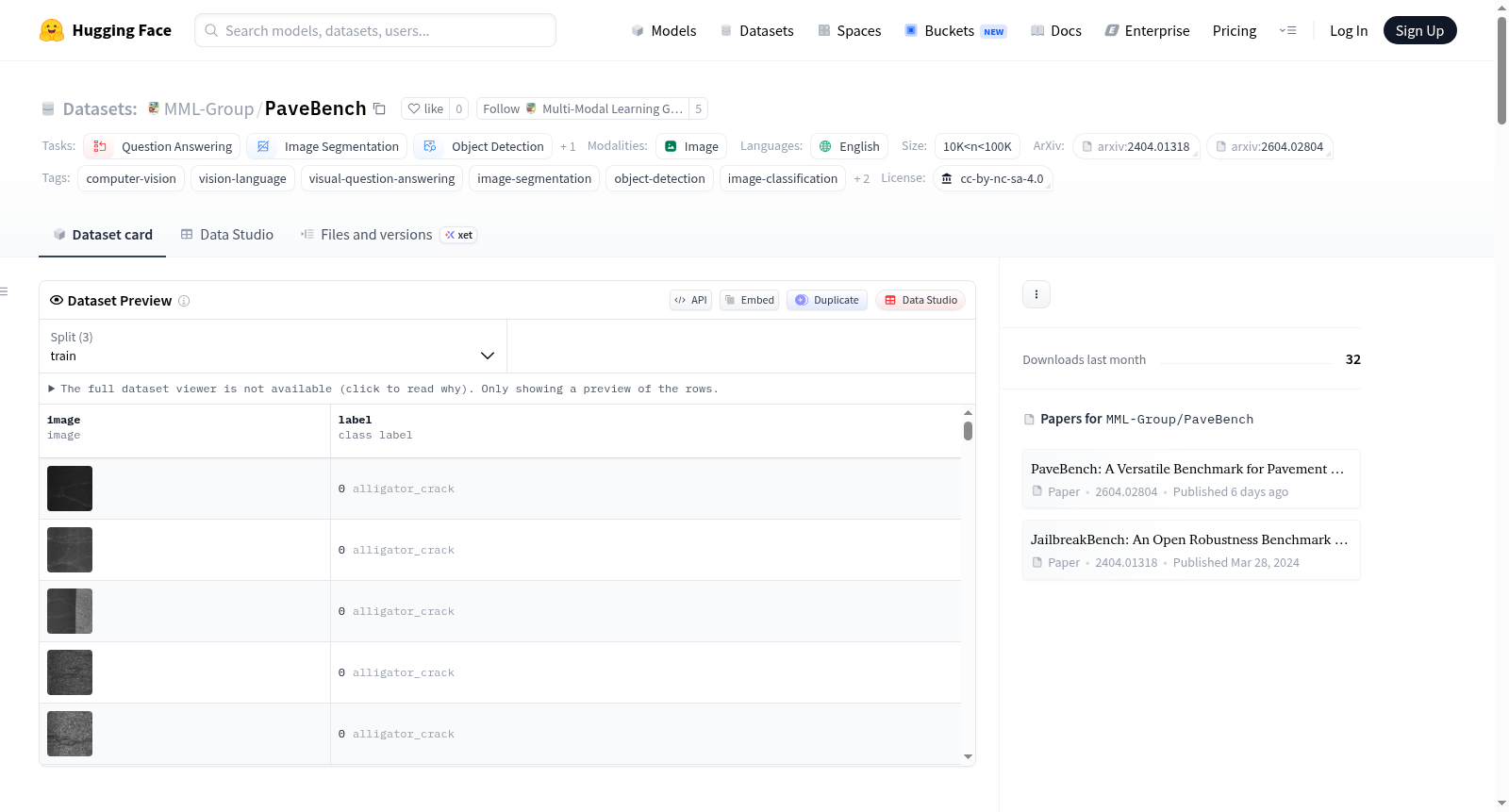Click the Hugging Face logo icon
1509x812 pixels.
[x=52, y=30]
